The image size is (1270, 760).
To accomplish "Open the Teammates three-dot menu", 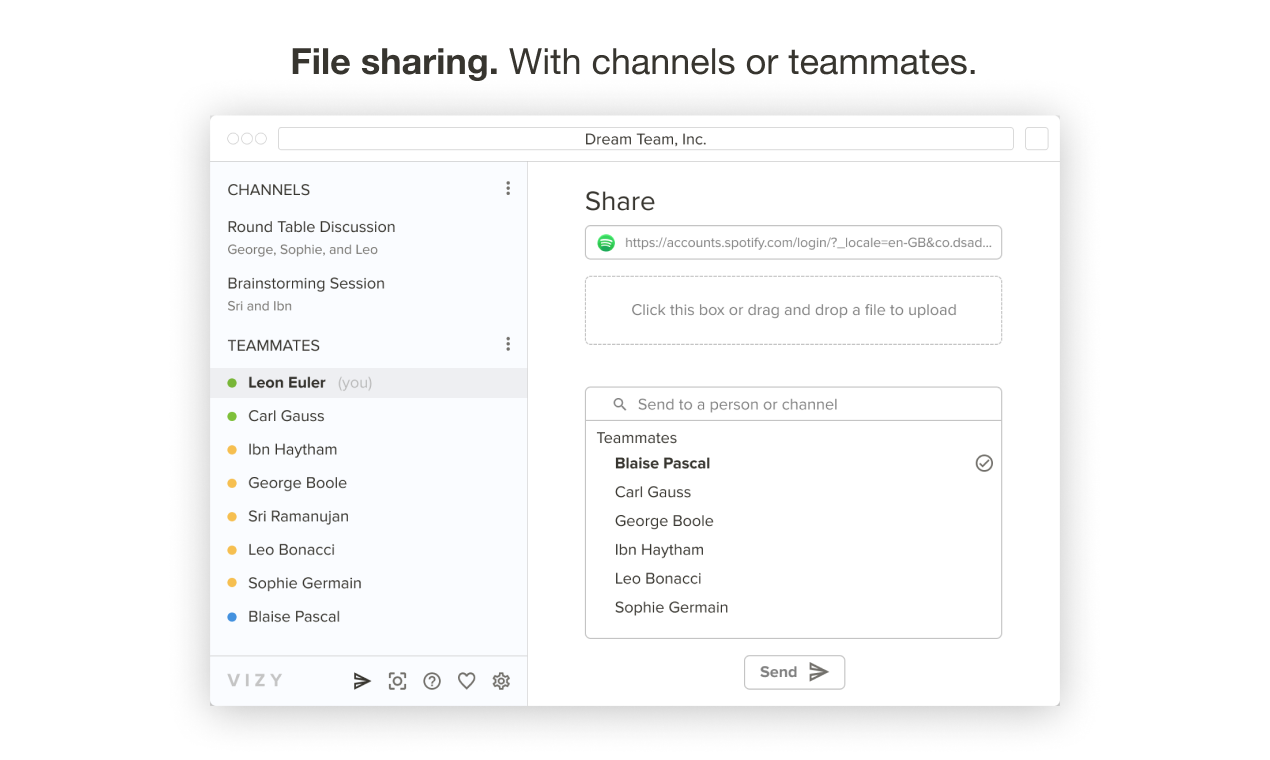I will coord(508,344).
